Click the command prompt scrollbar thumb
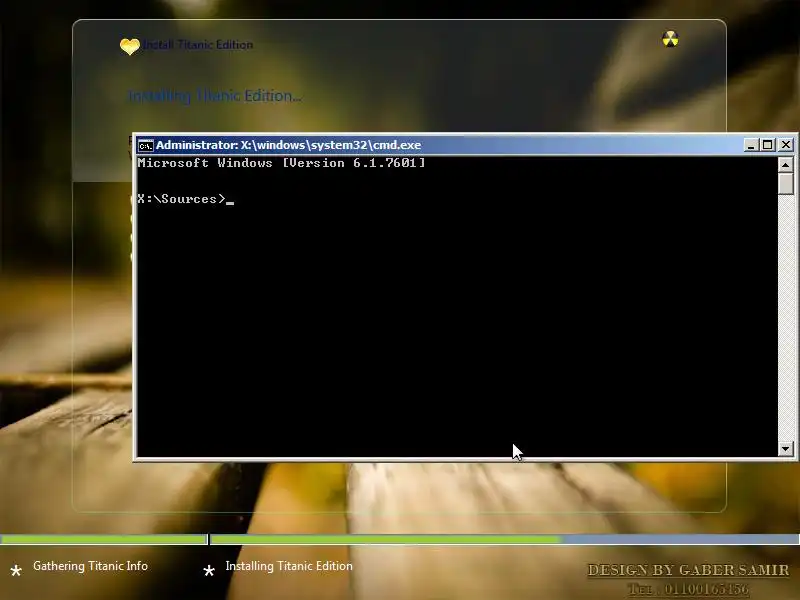 pos(785,183)
